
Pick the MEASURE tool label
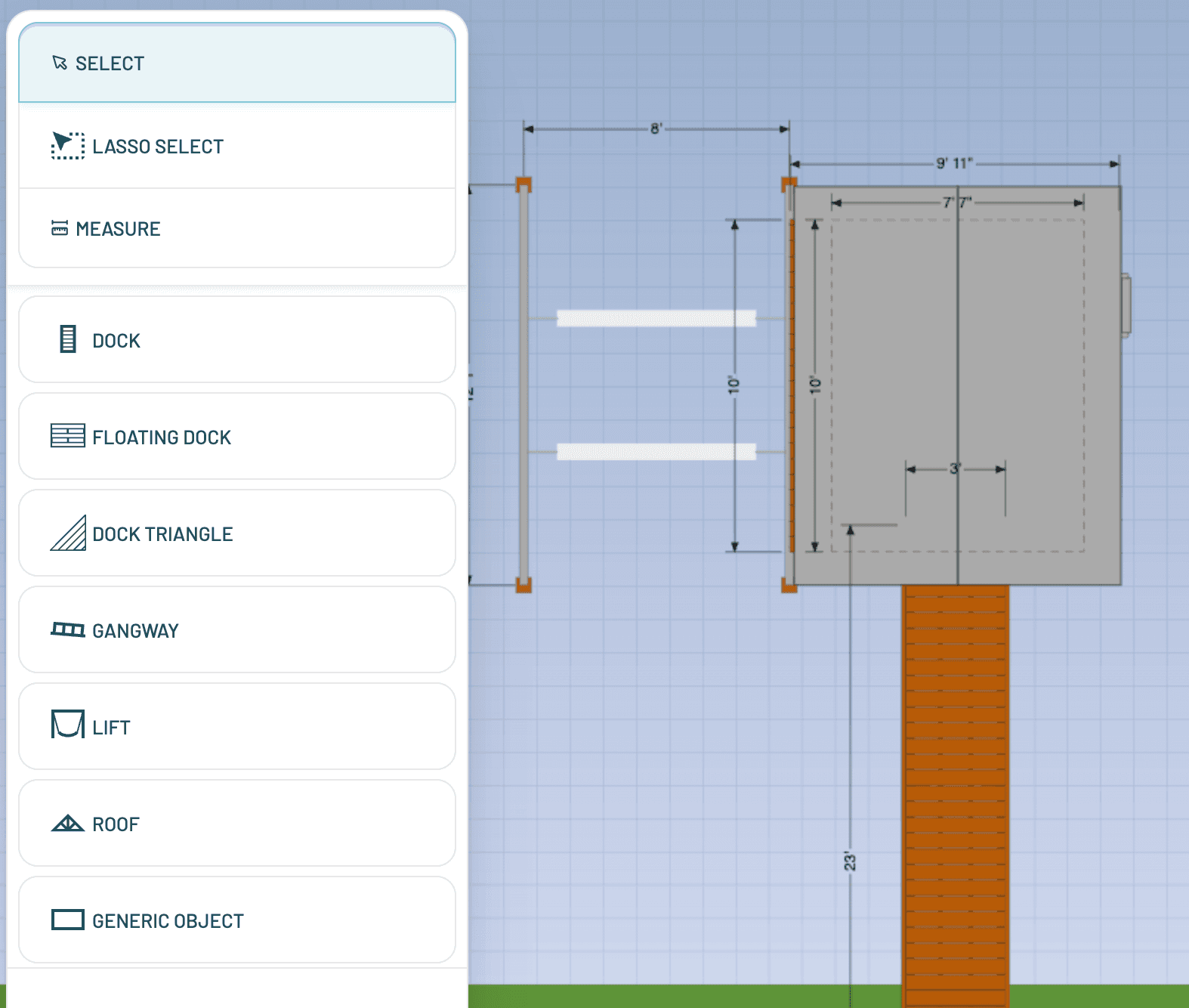pos(118,229)
